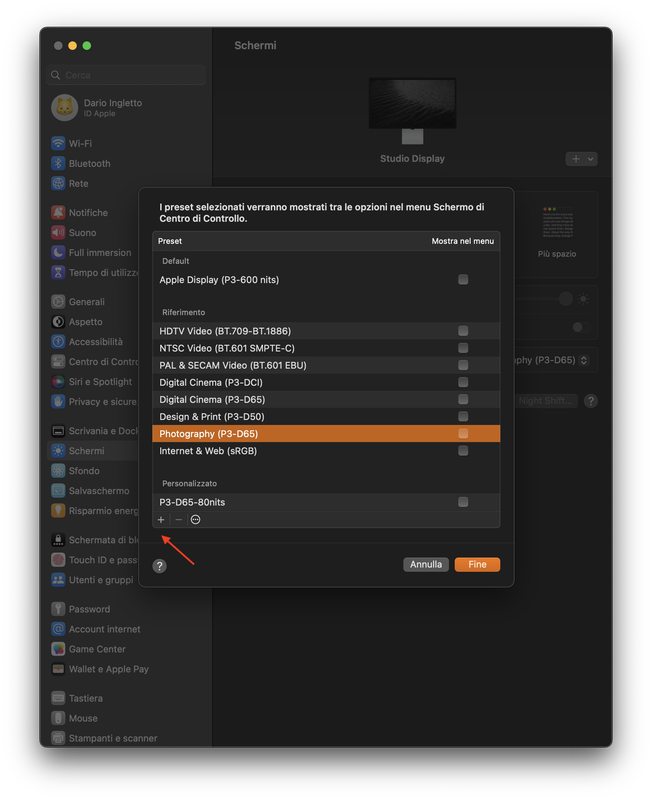Click the Cerca search field
The image size is (652, 800).
(x=127, y=75)
